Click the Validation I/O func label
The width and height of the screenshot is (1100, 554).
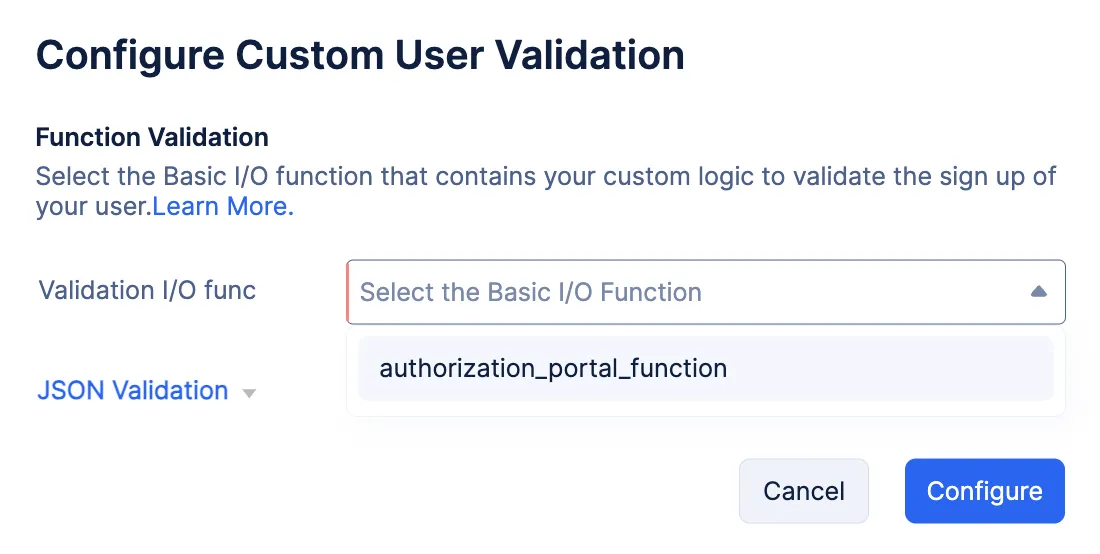click(147, 291)
